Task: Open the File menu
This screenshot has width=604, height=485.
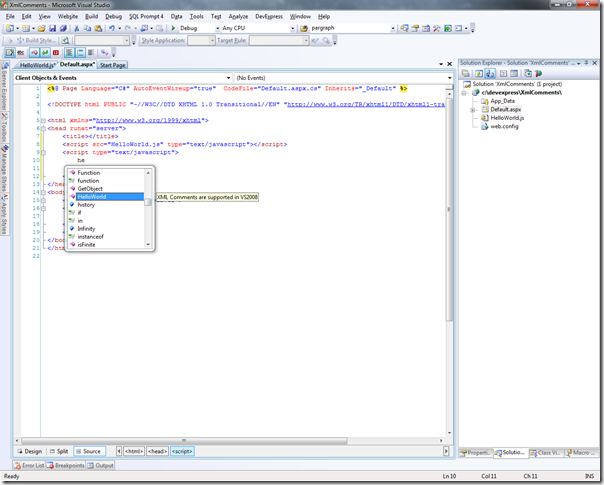Action: pyautogui.click(x=10, y=17)
